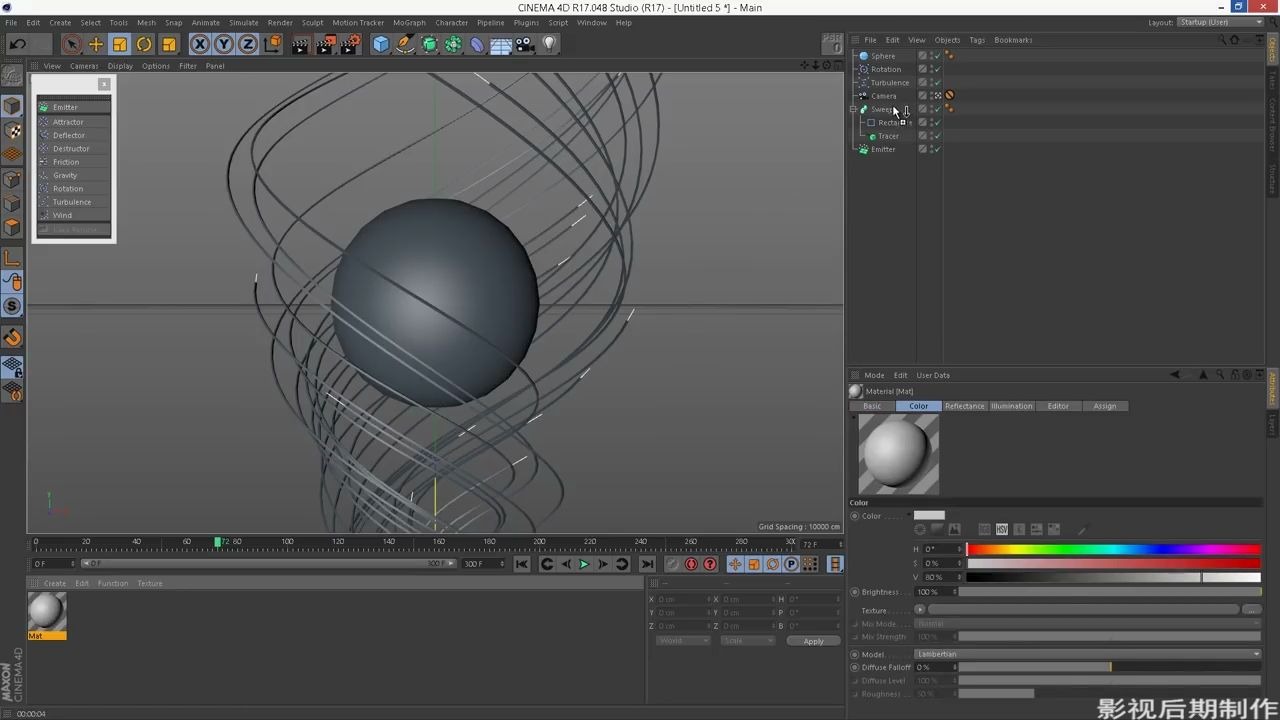Open the material Model dropdown set to Lambertian
The image size is (1280, 720).
(1087, 654)
